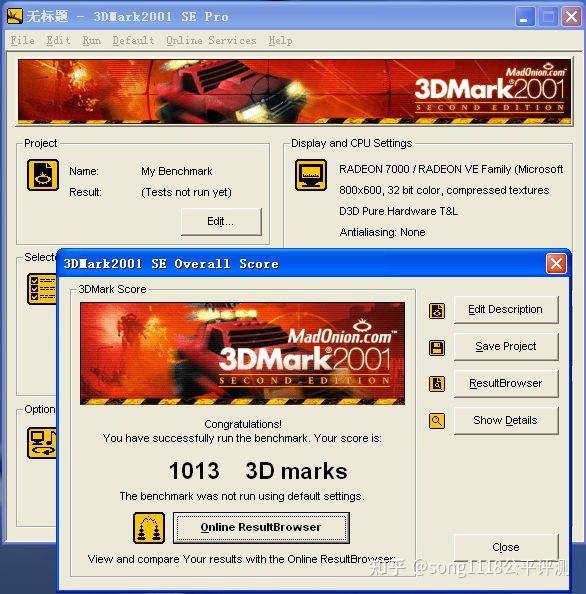
Task: Open the Help menu
Action: (x=280, y=40)
